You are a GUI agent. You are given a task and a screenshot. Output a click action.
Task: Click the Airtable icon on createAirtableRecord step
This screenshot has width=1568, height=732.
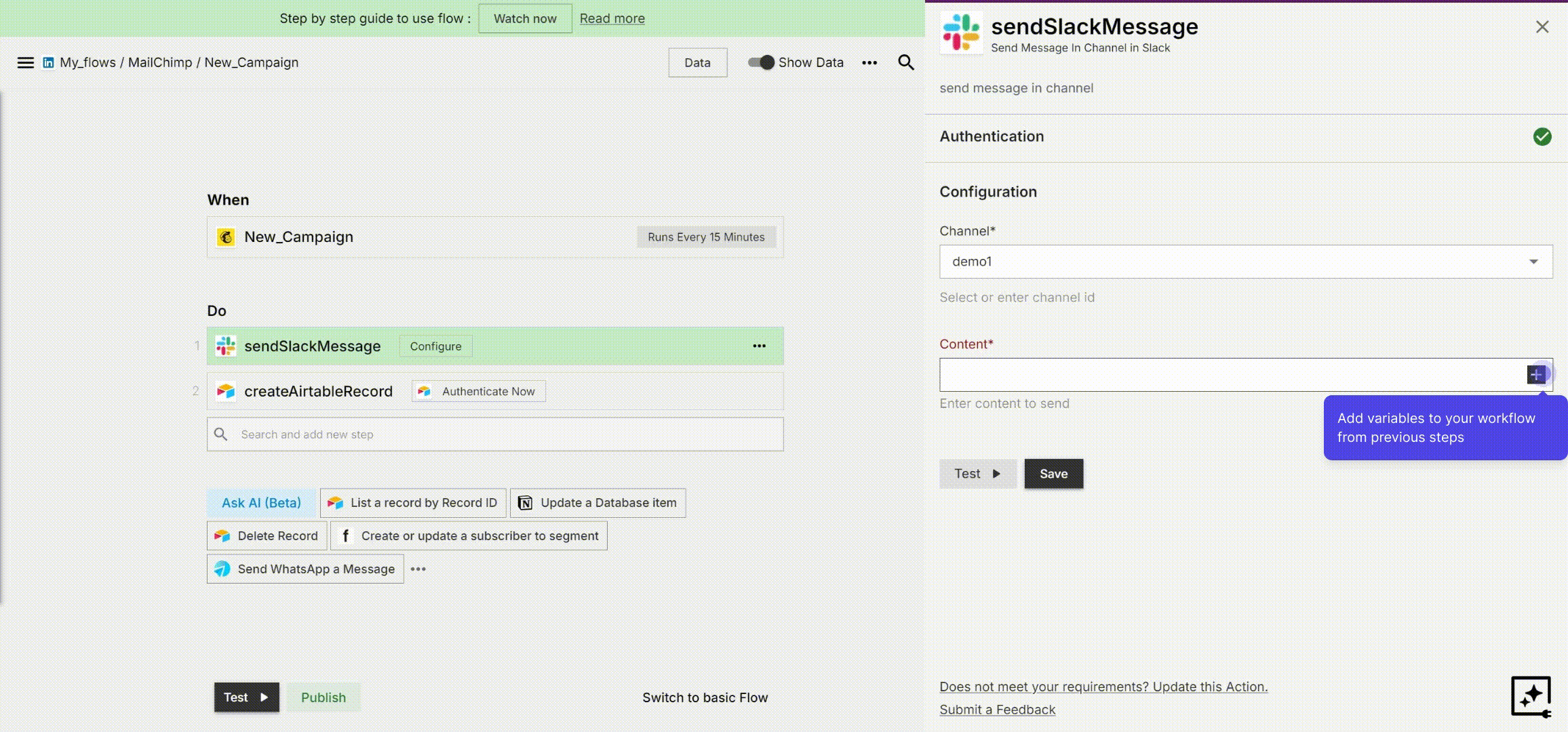226,392
